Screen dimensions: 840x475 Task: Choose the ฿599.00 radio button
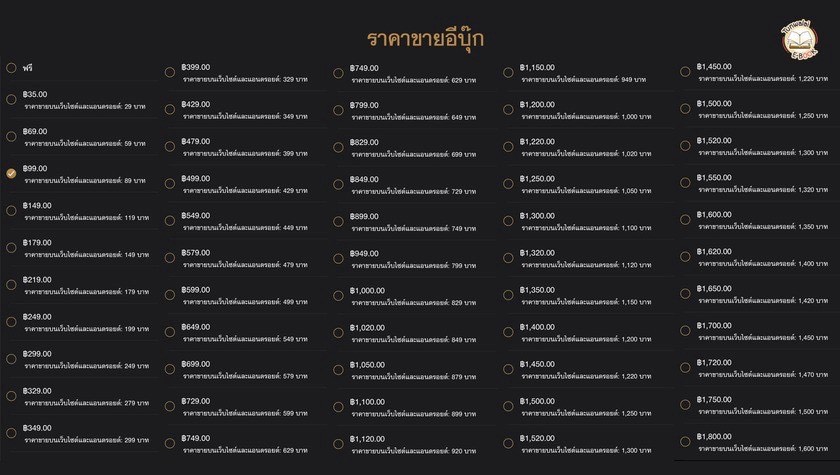click(171, 295)
